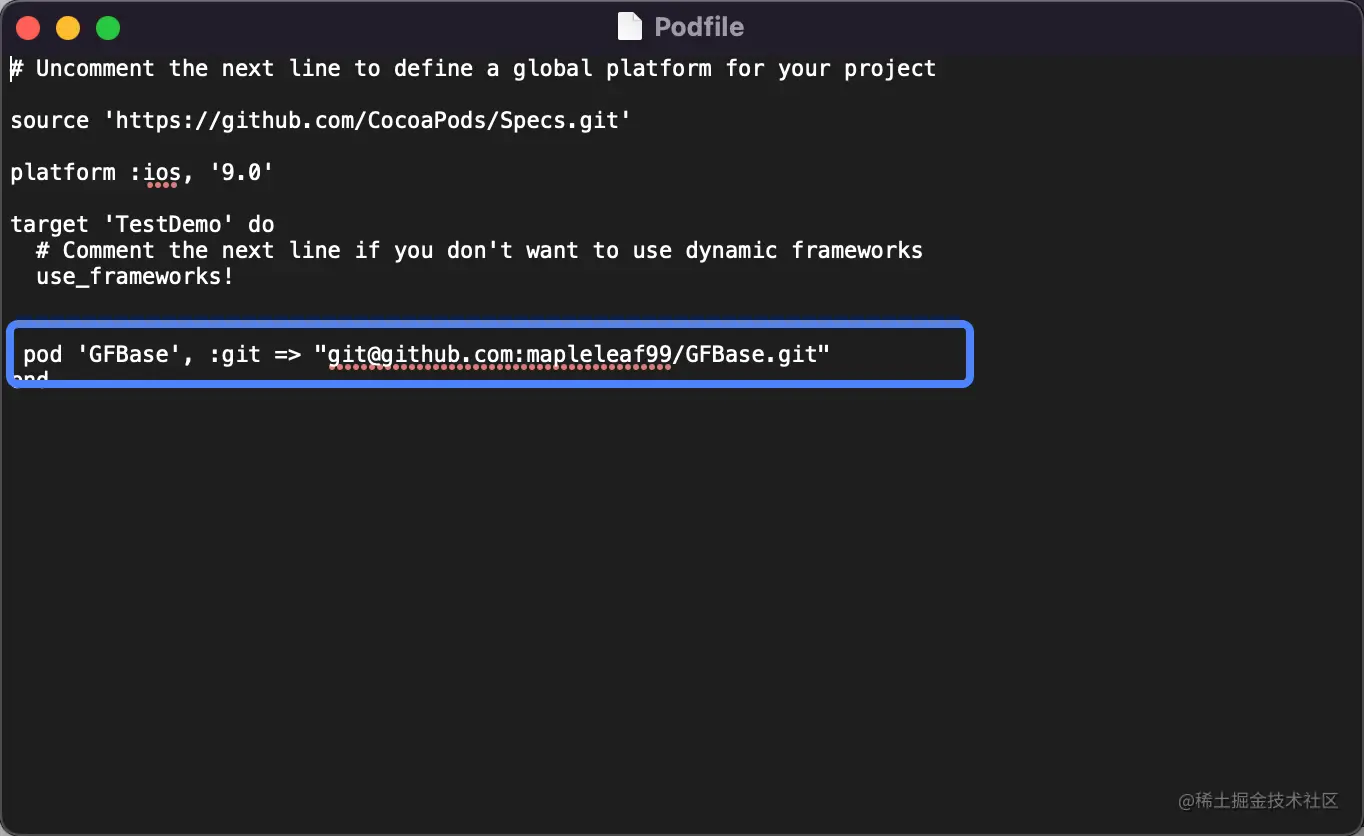This screenshot has width=1364, height=836.
Task: Click the 'use_frameworks!' line
Action: click(134, 277)
